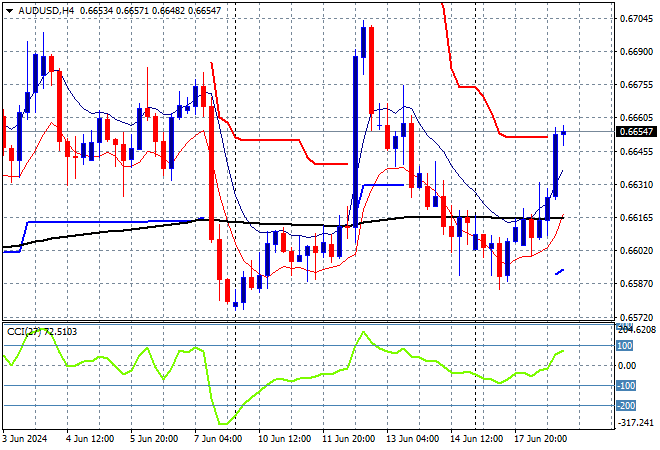Open the AUDUSD chart dropdown triangle
Screen dimensions: 660x450
click(9, 11)
